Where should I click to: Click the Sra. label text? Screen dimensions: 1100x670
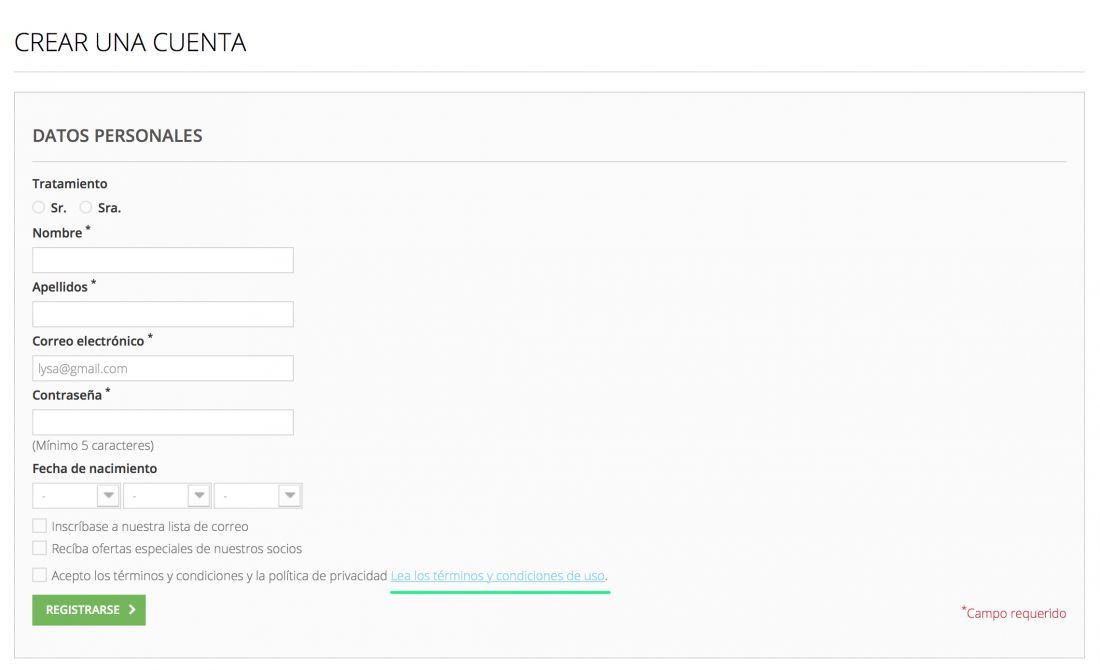point(109,208)
